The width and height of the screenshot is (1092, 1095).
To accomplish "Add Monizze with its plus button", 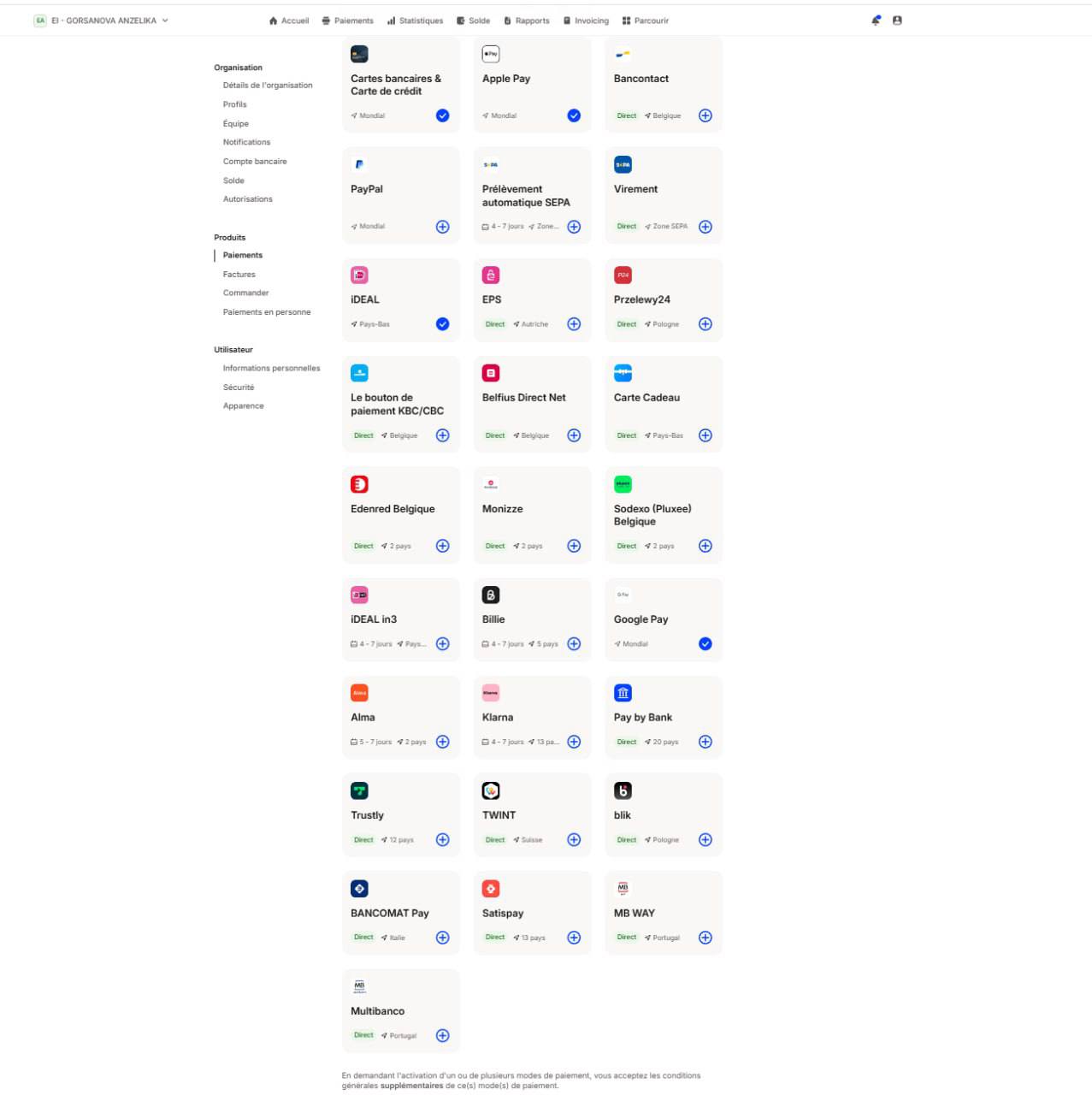I will click(574, 546).
